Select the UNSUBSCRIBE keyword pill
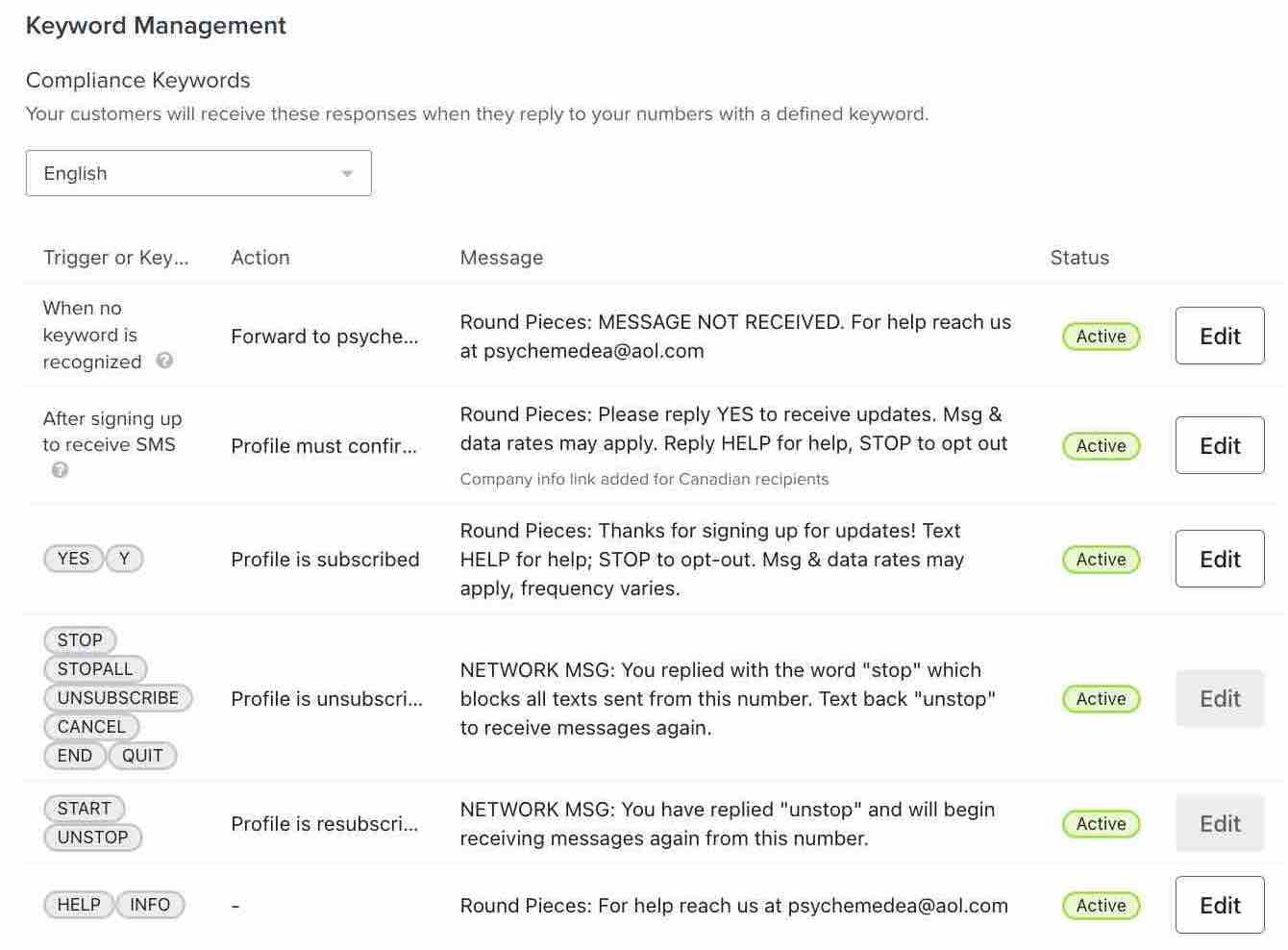1288x950 pixels. 117,697
